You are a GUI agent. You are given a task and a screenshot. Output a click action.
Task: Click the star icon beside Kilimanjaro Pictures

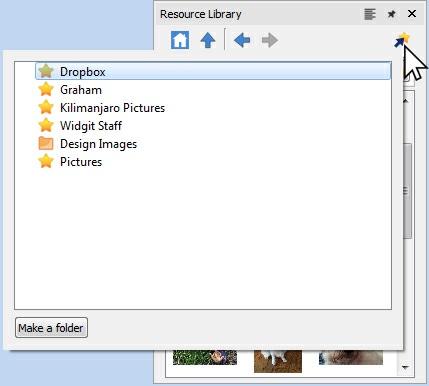tap(46, 107)
